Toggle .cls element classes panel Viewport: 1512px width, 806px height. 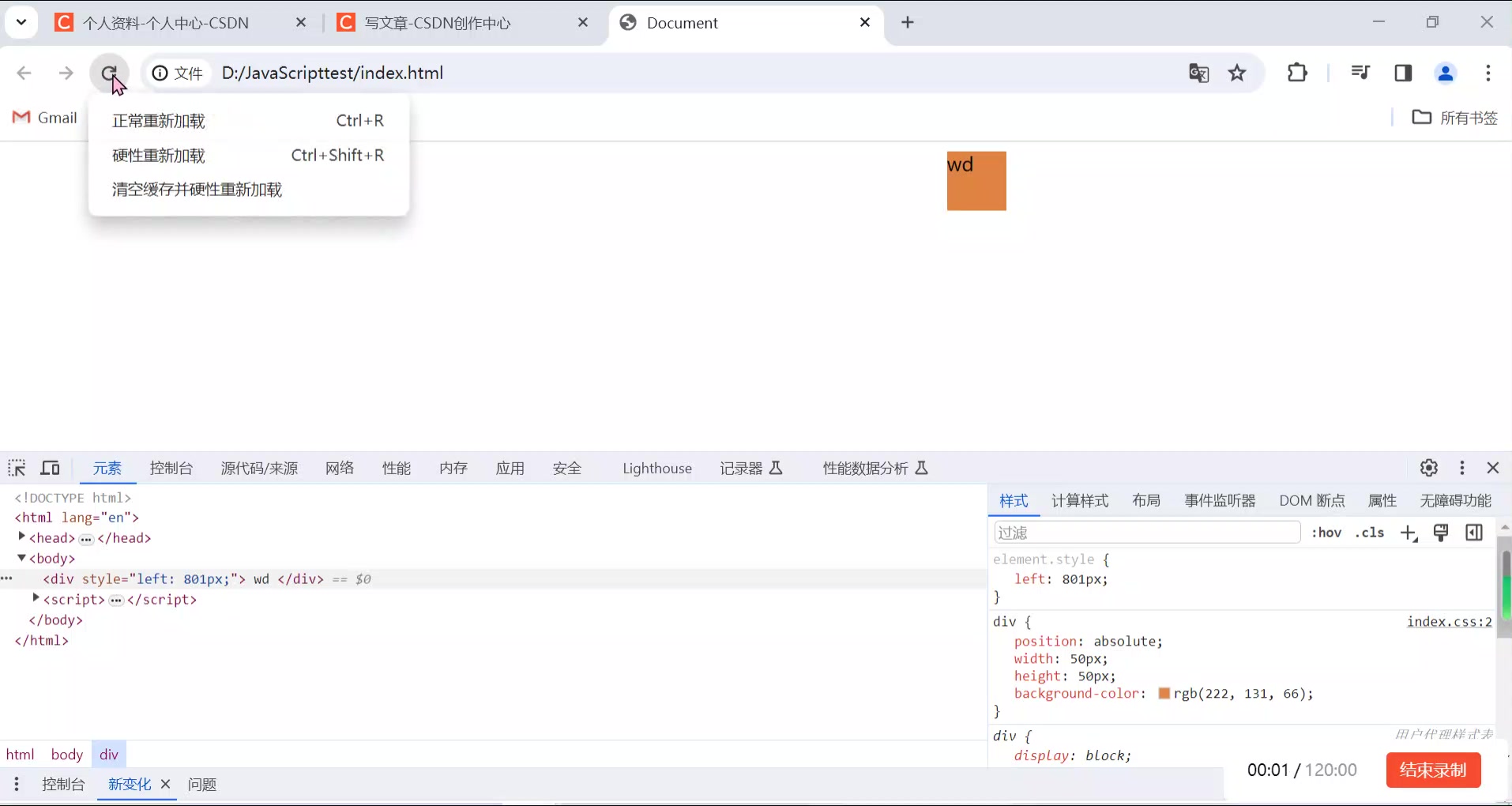[x=1370, y=533]
